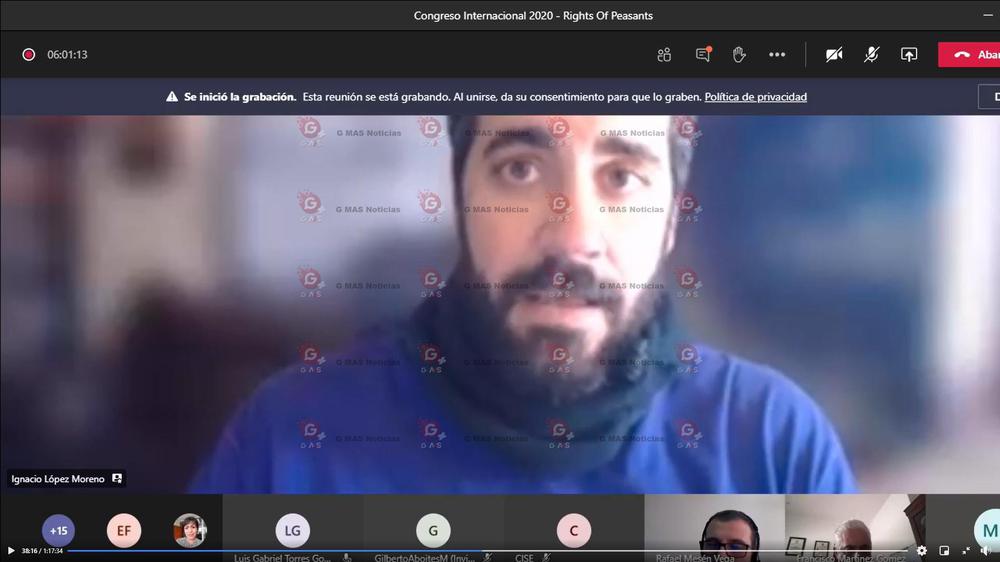Image resolution: width=1000 pixels, height=562 pixels.
Task: Click the Ignacio López Moreno name label
Action: coord(57,479)
